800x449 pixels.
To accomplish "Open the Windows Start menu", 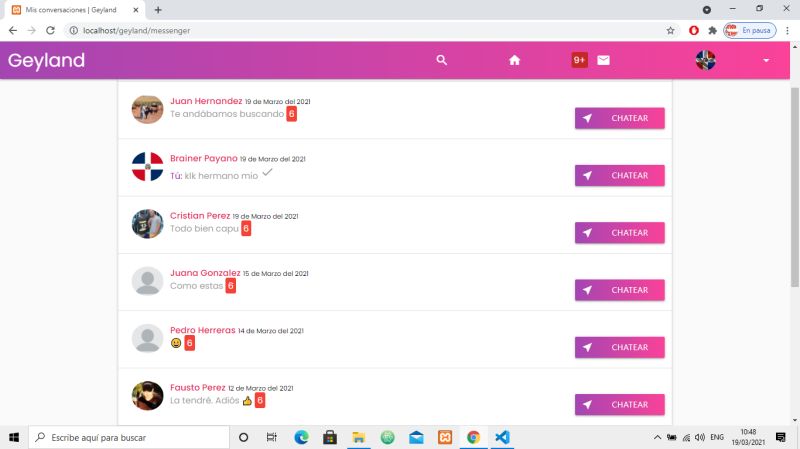I will tap(14, 437).
